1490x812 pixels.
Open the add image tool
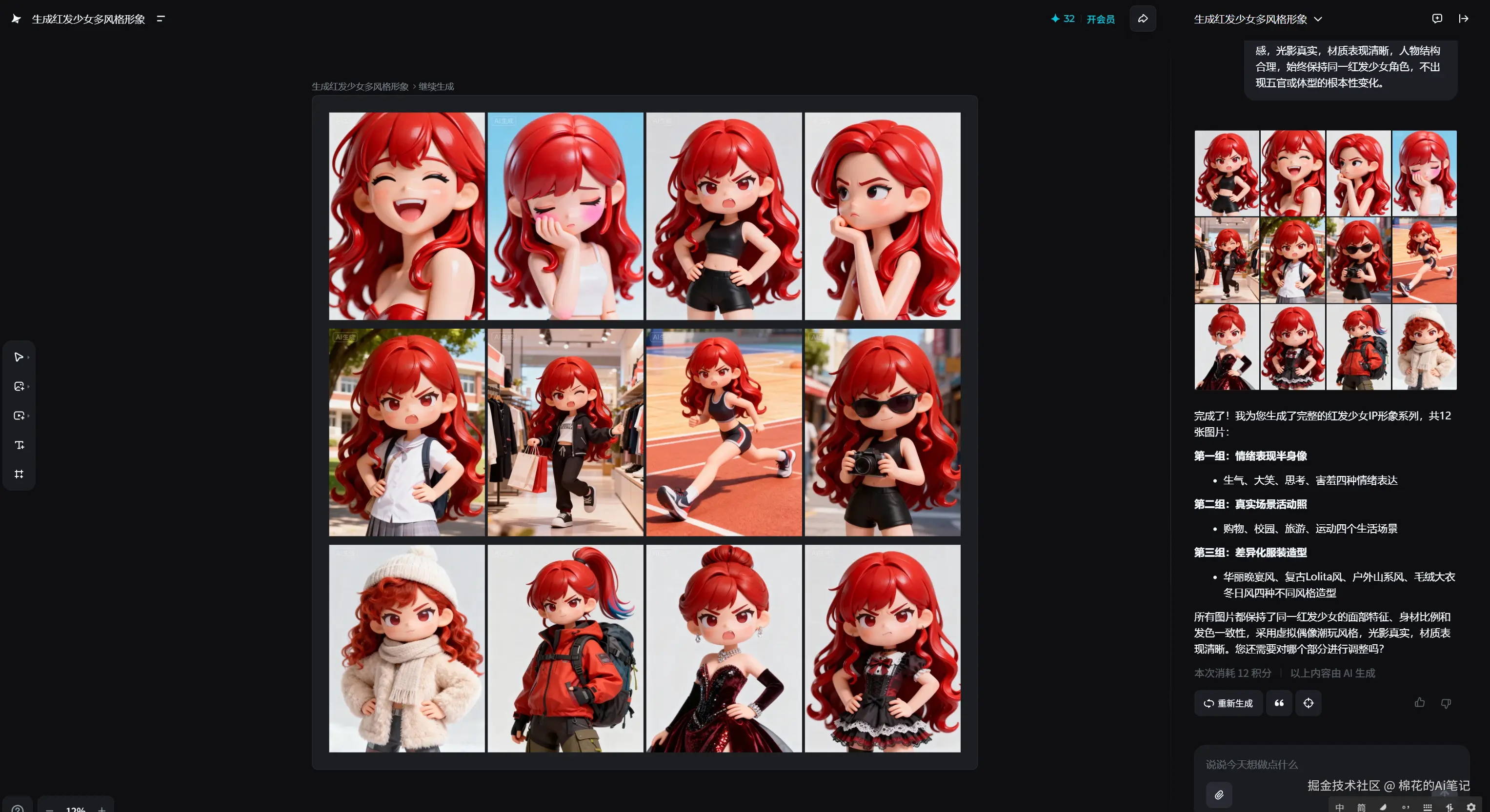(x=19, y=386)
